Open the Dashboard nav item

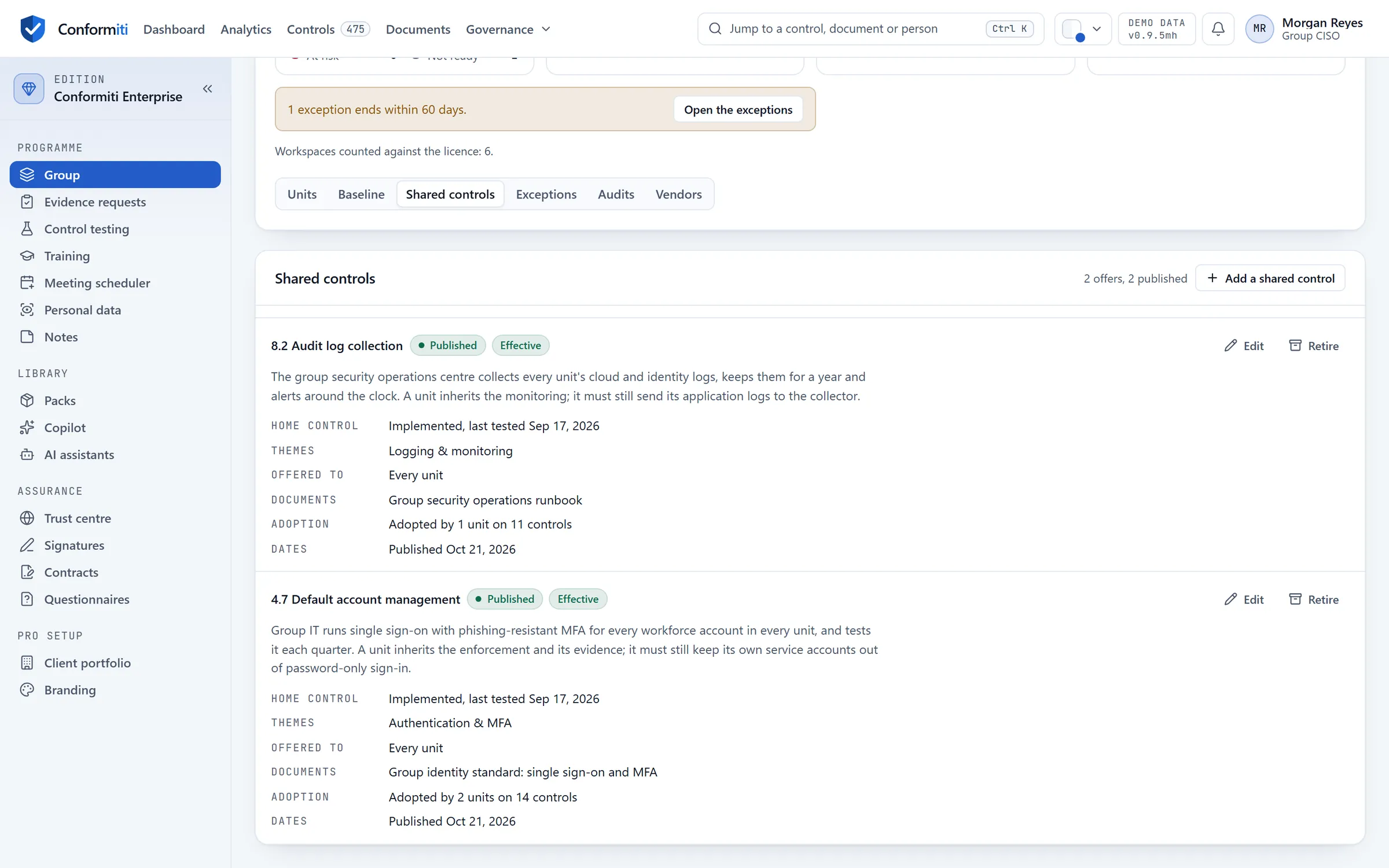pos(174,29)
